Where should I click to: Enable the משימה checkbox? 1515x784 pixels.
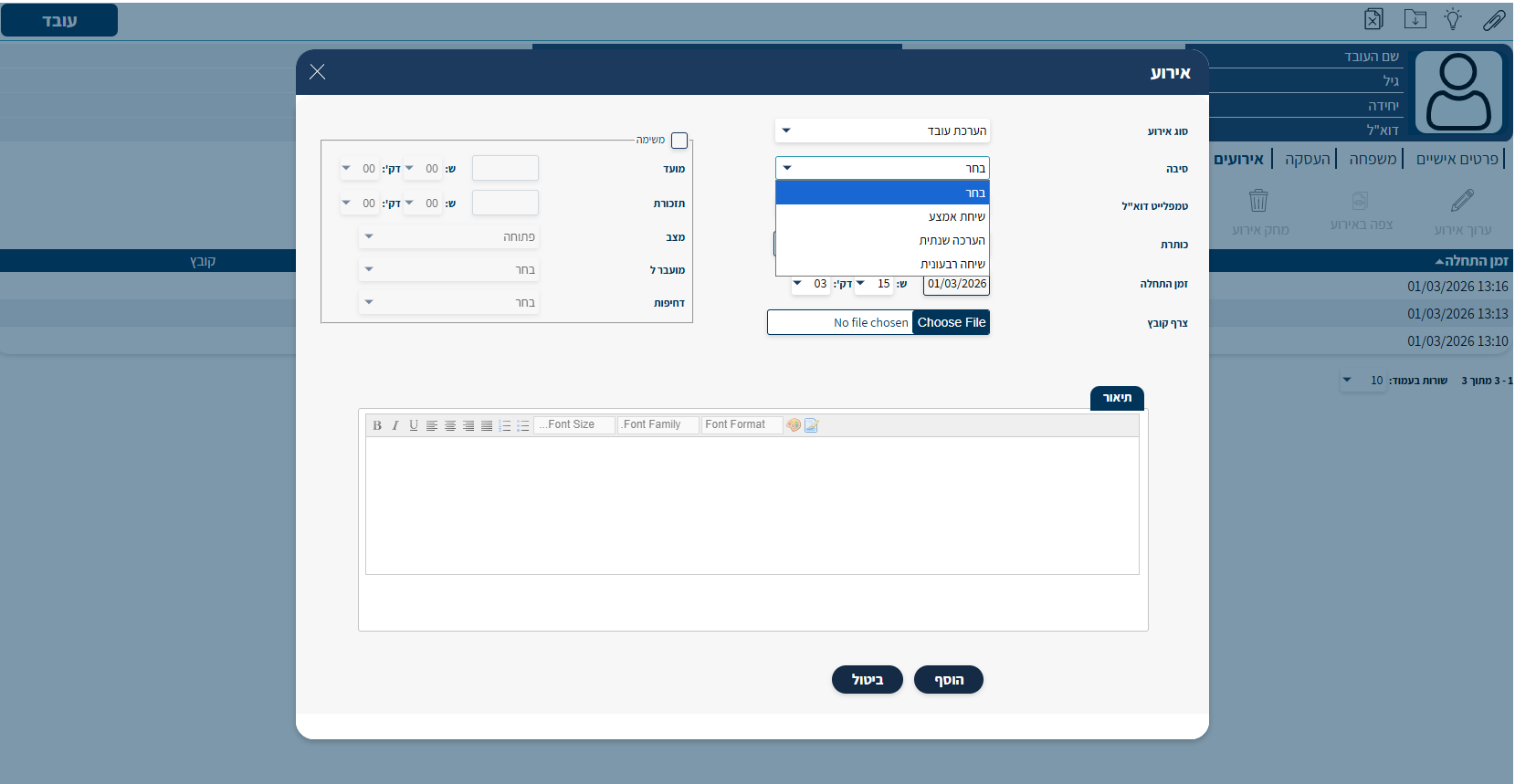pos(679,141)
